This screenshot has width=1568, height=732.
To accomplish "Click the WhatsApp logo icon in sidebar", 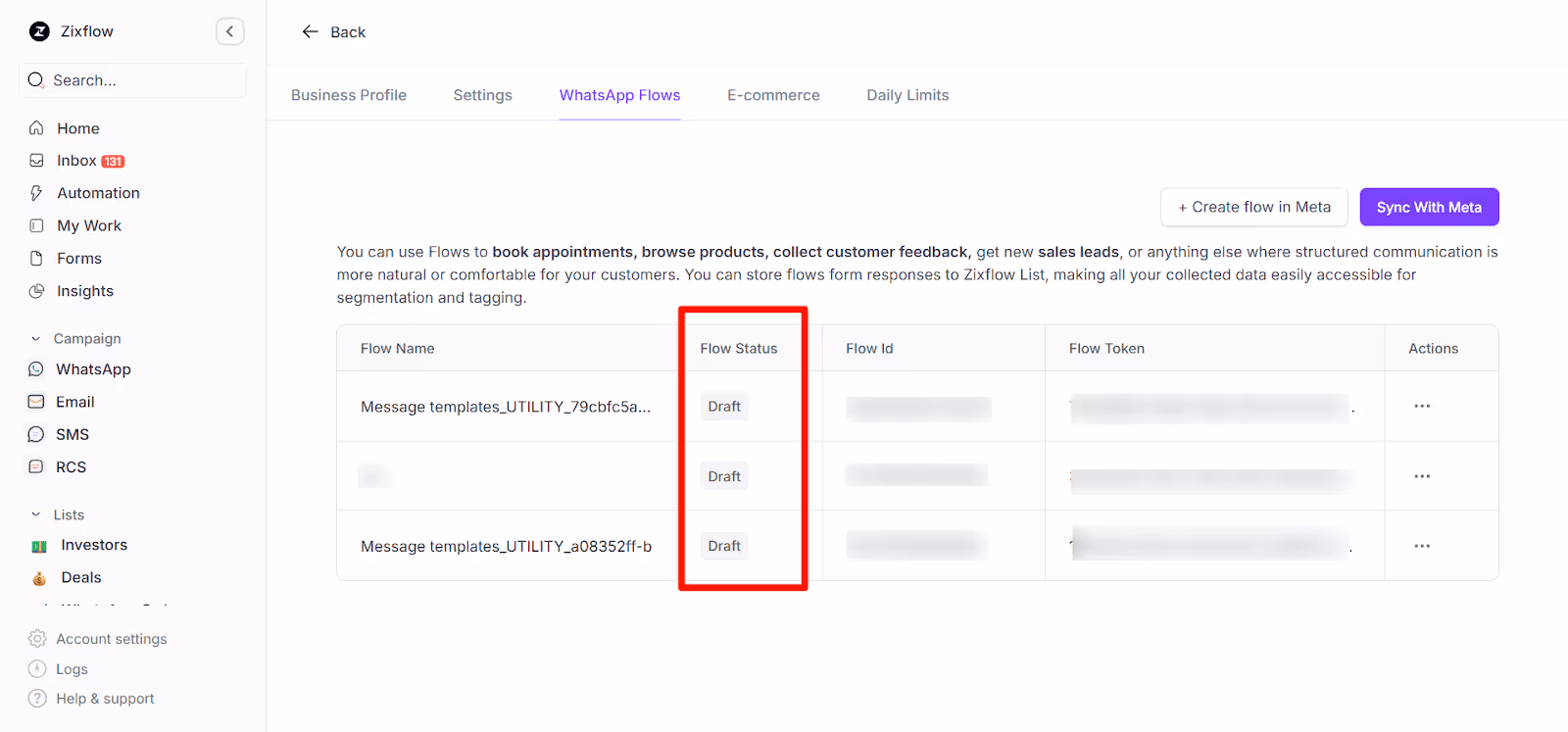I will [x=36, y=369].
